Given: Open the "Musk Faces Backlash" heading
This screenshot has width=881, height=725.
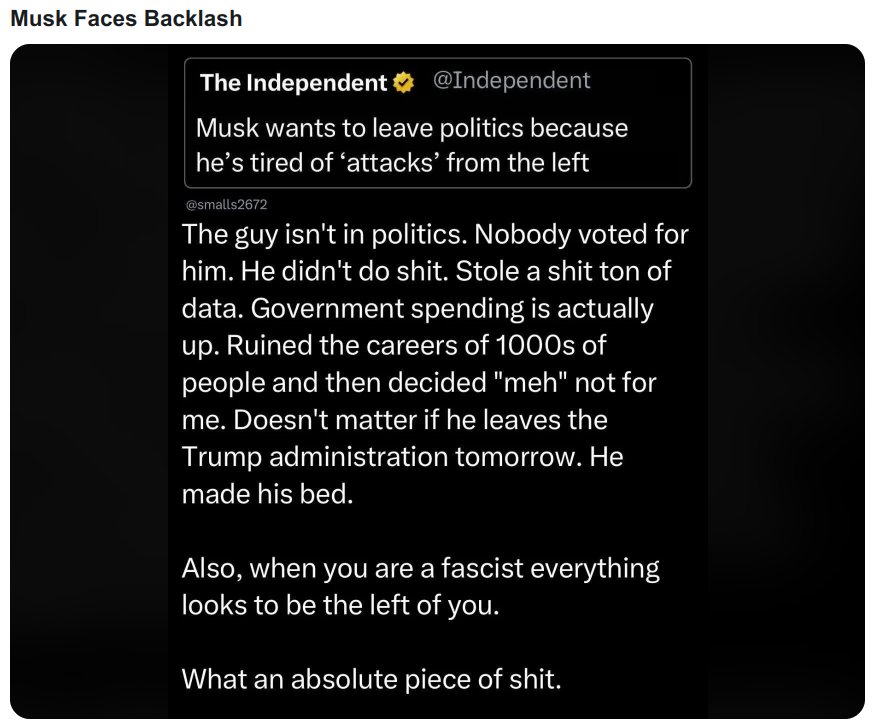Looking at the screenshot, I should (126, 19).
